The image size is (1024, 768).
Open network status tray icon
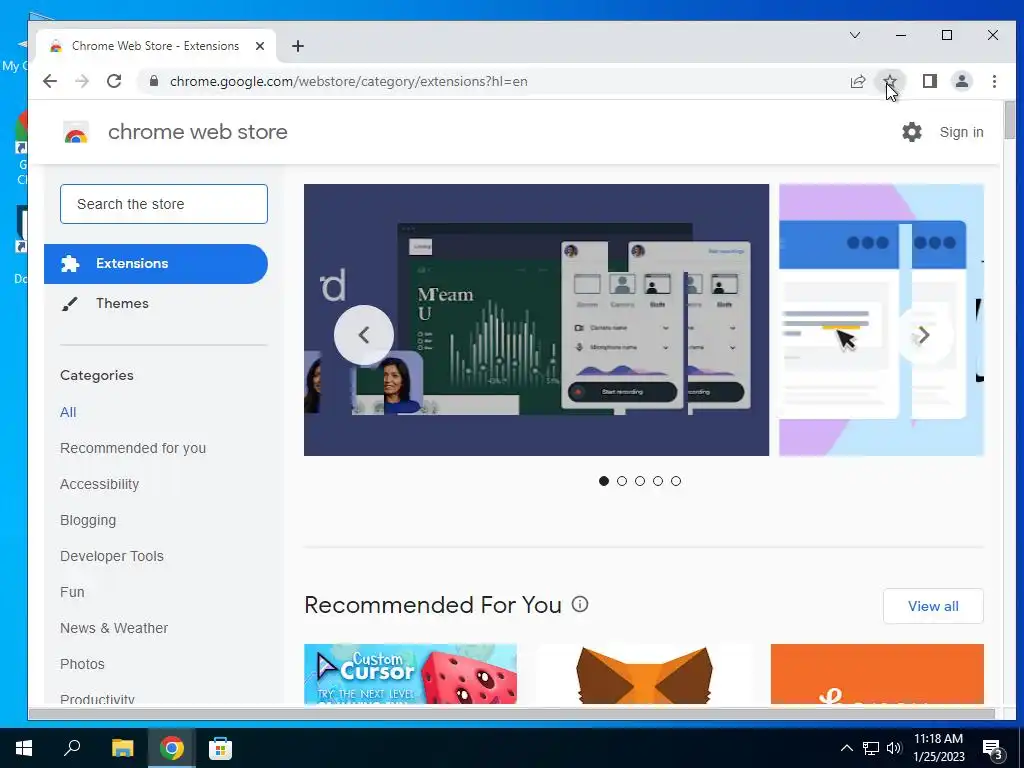click(x=871, y=748)
